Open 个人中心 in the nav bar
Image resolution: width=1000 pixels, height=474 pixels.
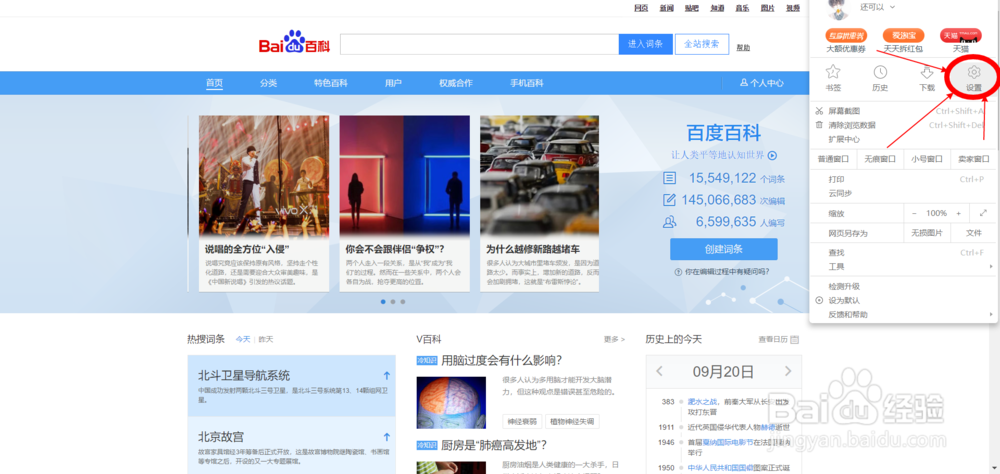pyautogui.click(x=761, y=83)
